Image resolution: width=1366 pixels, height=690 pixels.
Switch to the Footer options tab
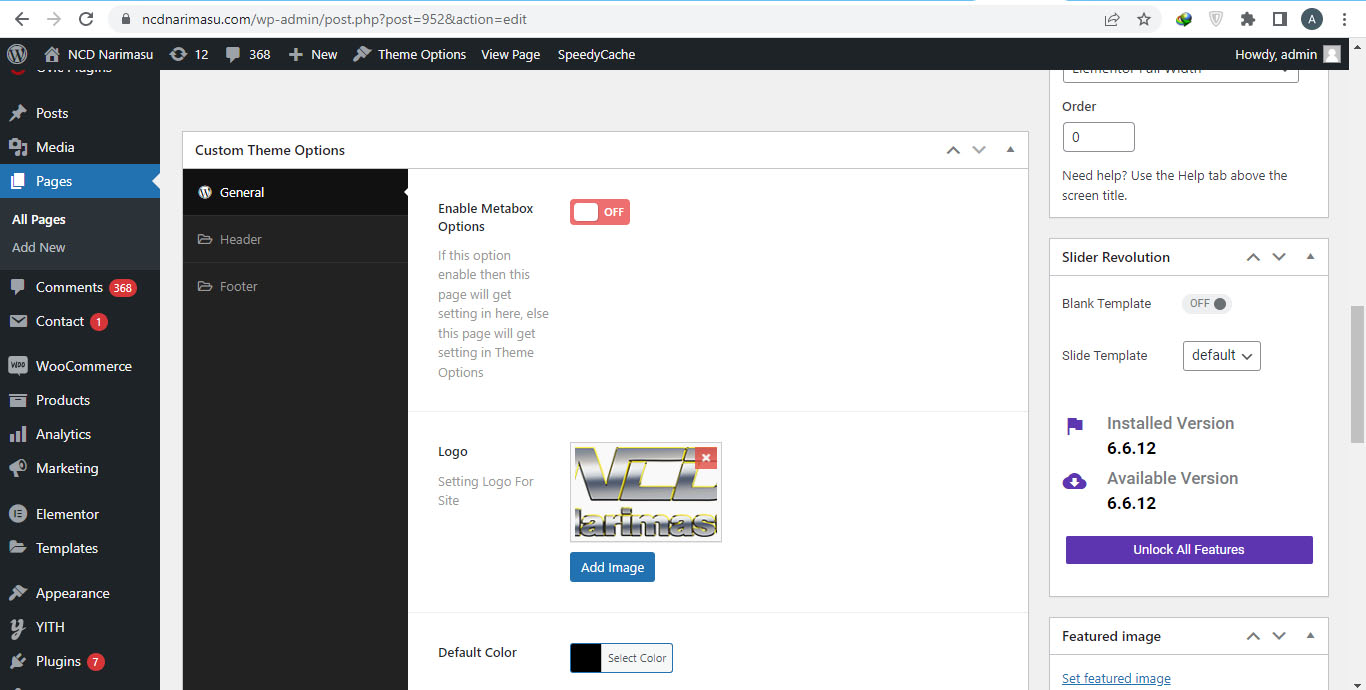point(295,286)
